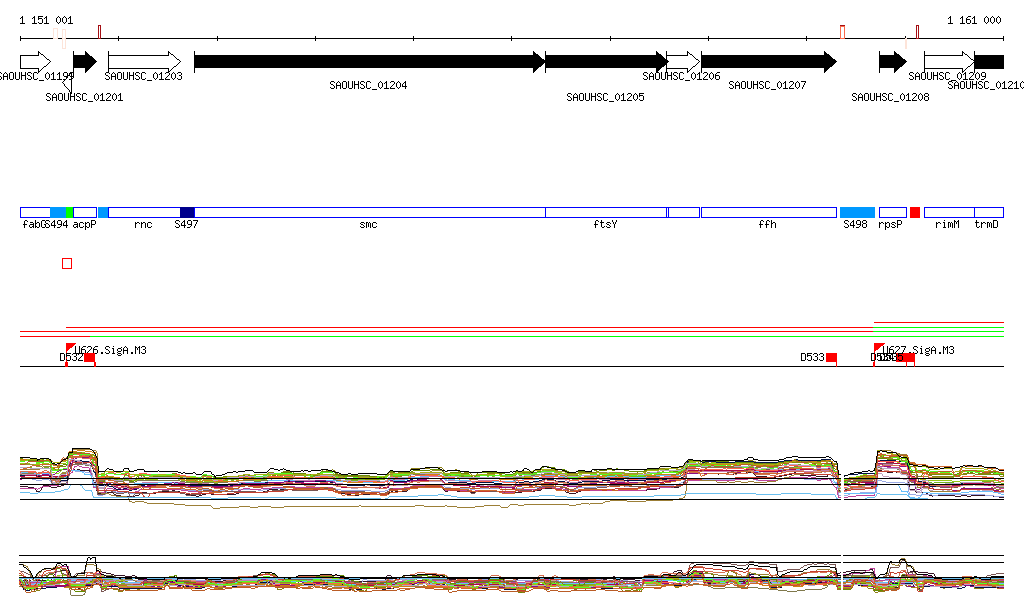Screen dimensions: 1024x611
Task: Select the S498 light blue segment
Action: (857, 212)
